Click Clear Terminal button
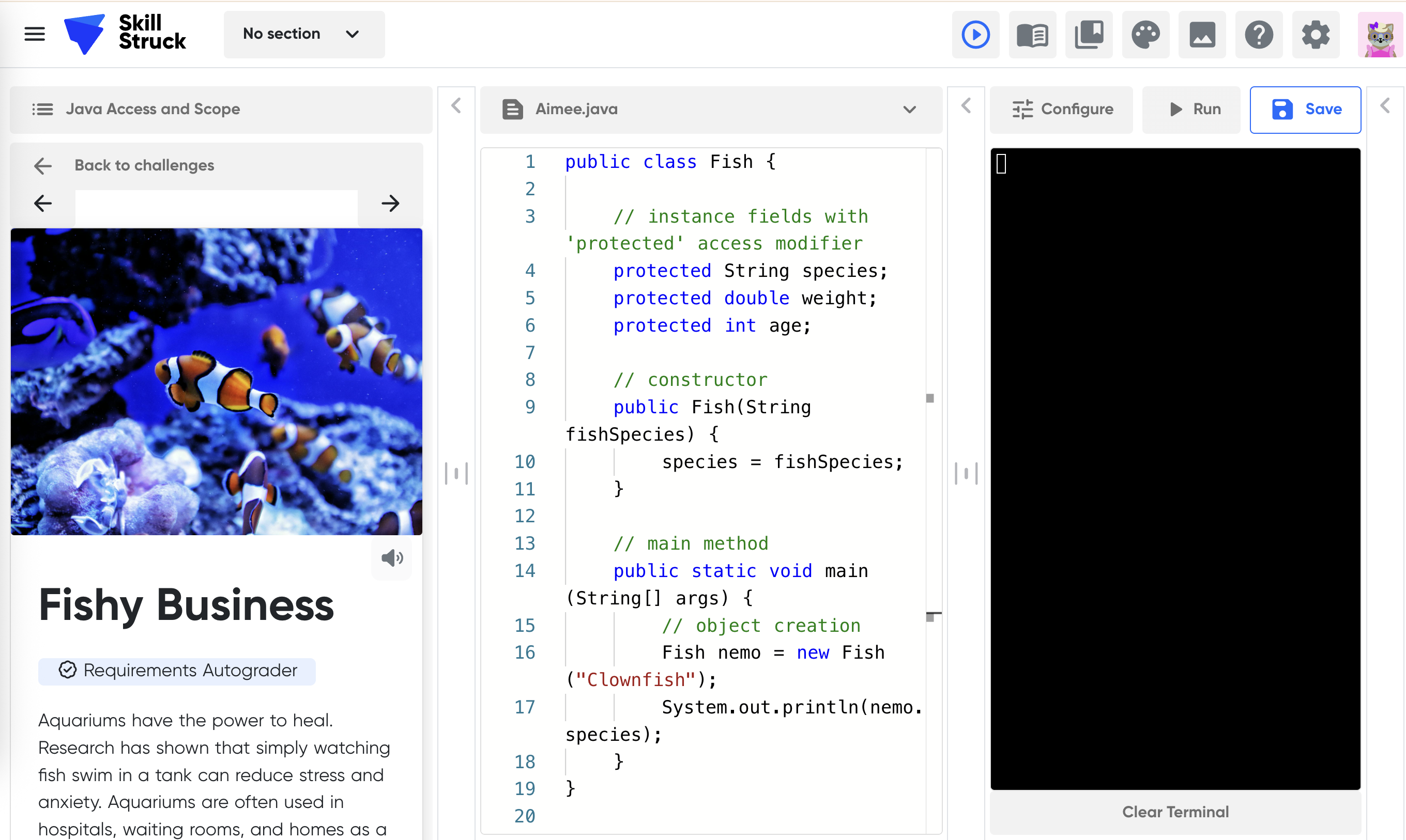1406x840 pixels. 1175,812
